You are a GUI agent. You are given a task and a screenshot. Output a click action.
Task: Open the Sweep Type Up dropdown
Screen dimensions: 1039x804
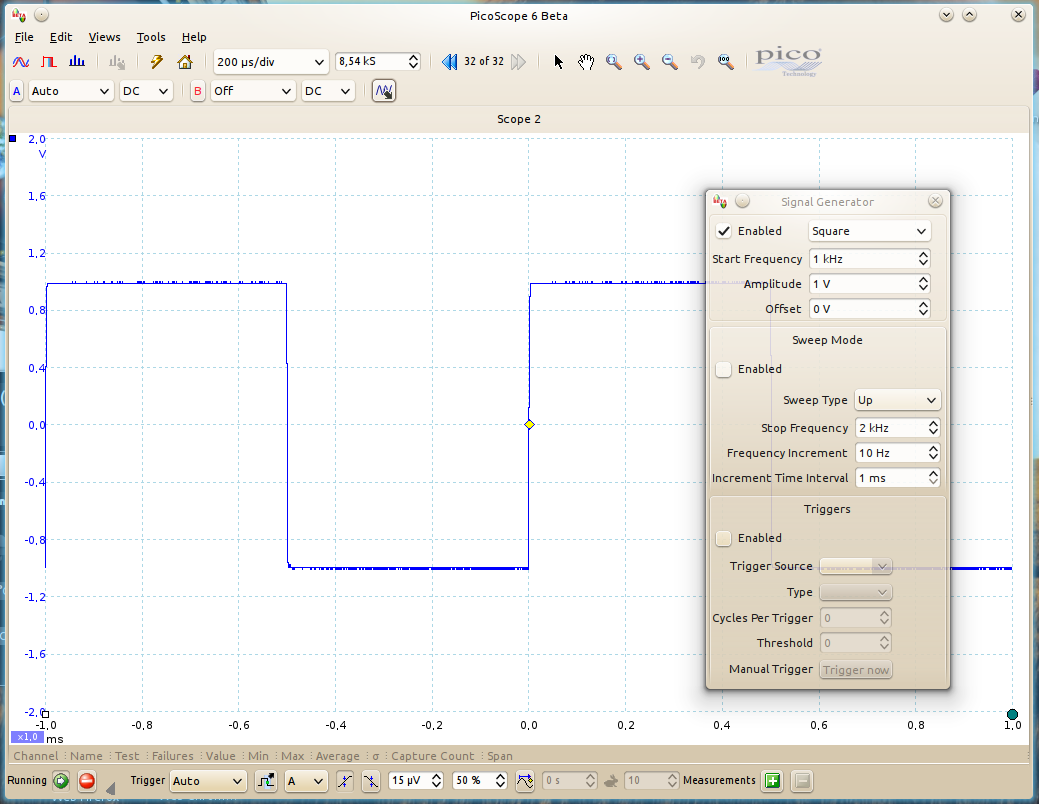pos(897,400)
